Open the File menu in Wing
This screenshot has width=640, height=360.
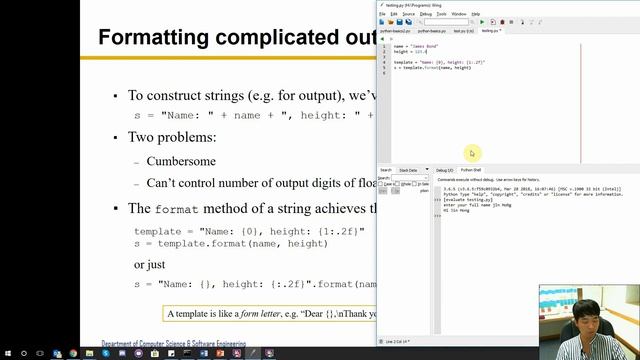pos(382,14)
